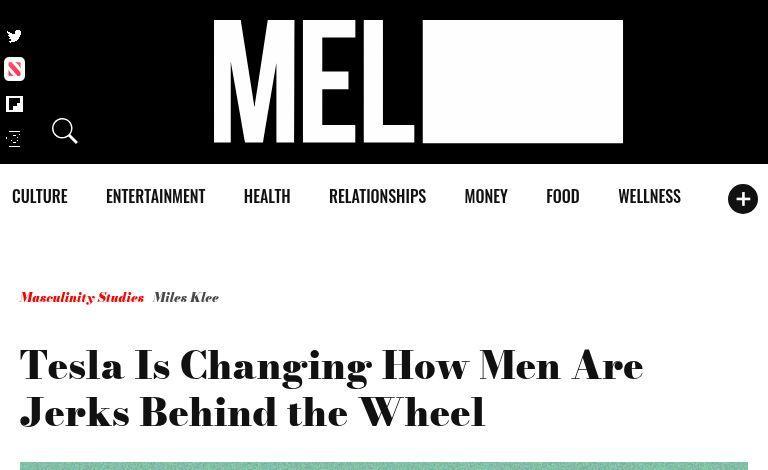Open search with the magnifying glass

[x=65, y=131]
